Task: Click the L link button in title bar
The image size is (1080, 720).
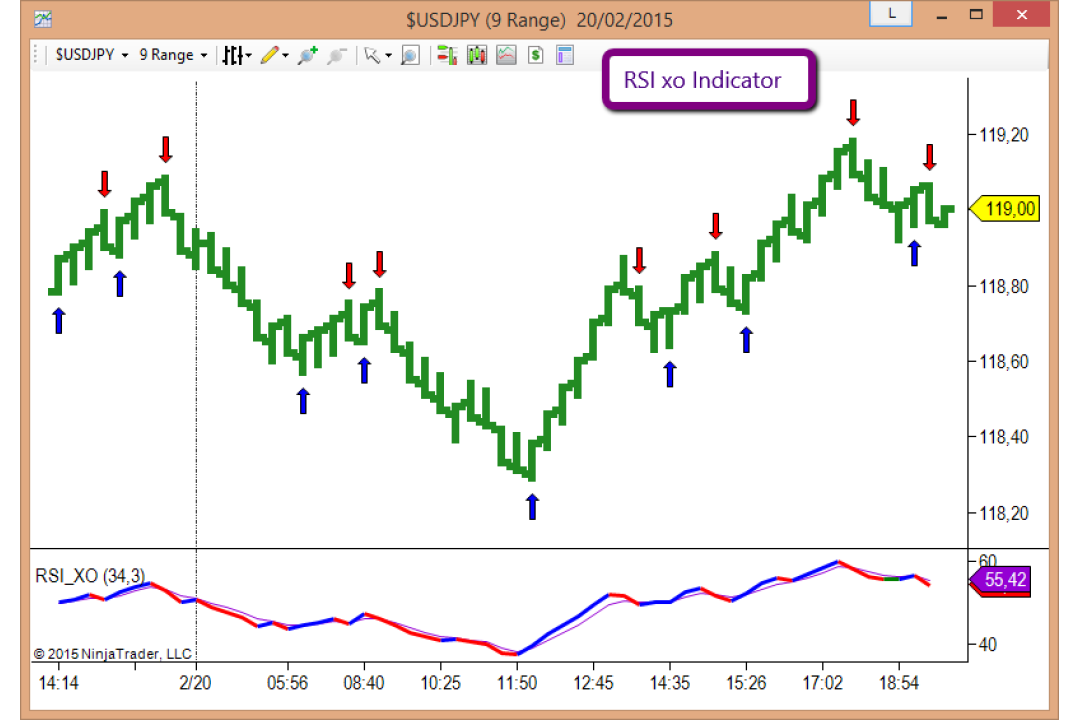Action: (x=891, y=13)
